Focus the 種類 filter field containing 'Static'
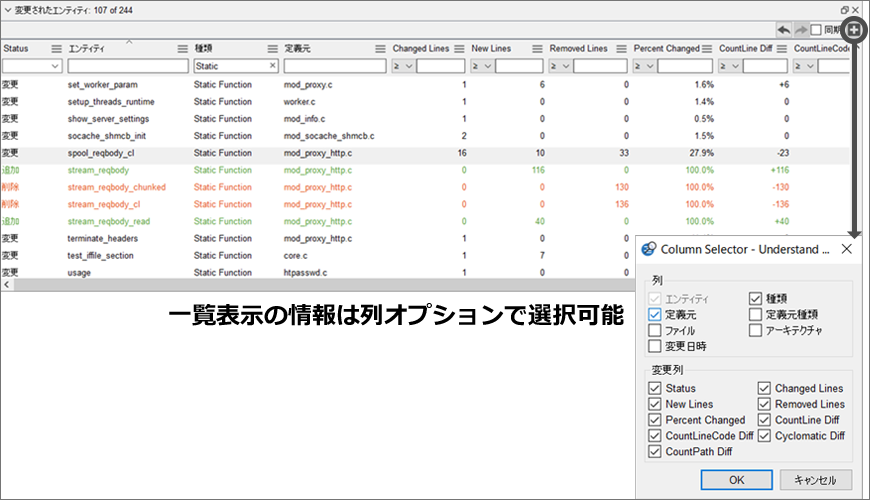Screen dimensions: 870x500 (x=236, y=66)
